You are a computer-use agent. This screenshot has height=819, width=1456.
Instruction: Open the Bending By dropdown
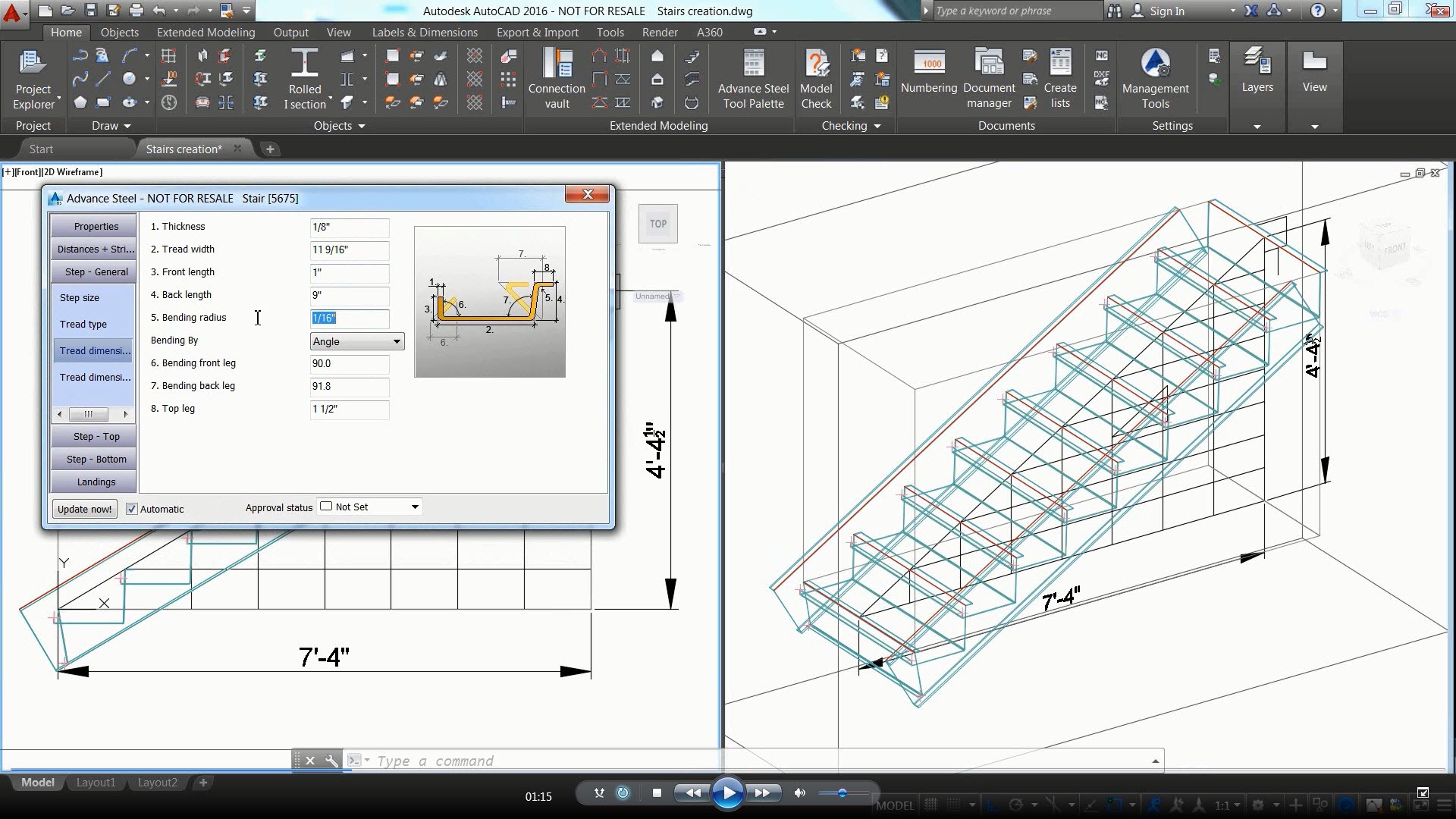click(397, 341)
